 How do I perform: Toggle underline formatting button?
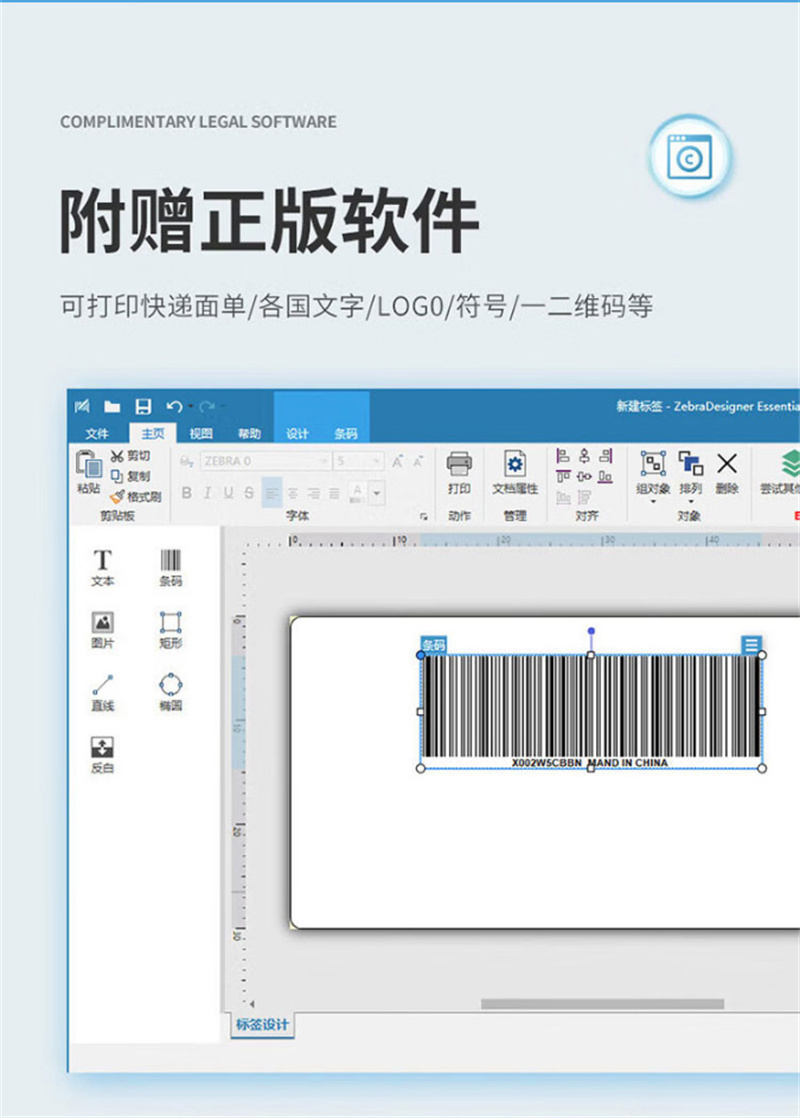(228, 493)
